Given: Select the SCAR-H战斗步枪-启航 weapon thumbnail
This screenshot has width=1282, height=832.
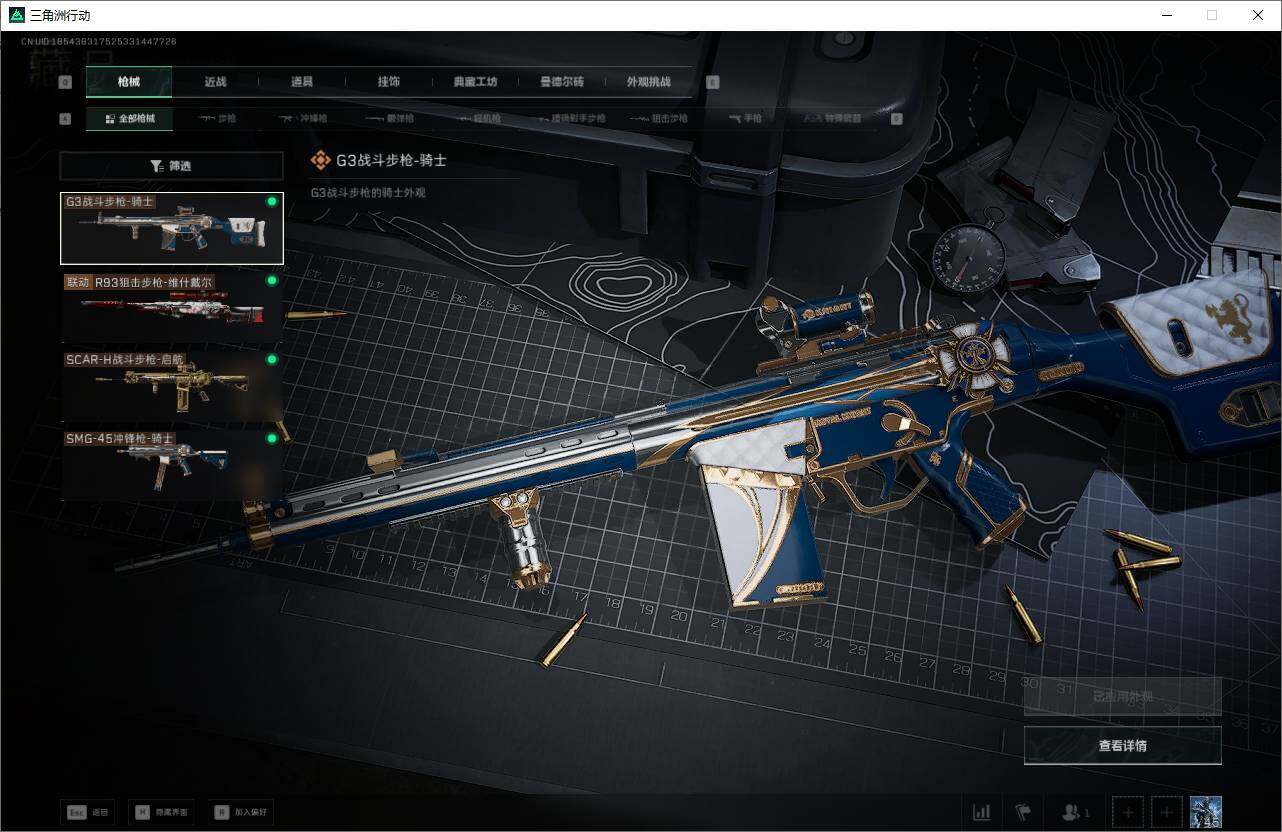Looking at the screenshot, I should [x=171, y=384].
